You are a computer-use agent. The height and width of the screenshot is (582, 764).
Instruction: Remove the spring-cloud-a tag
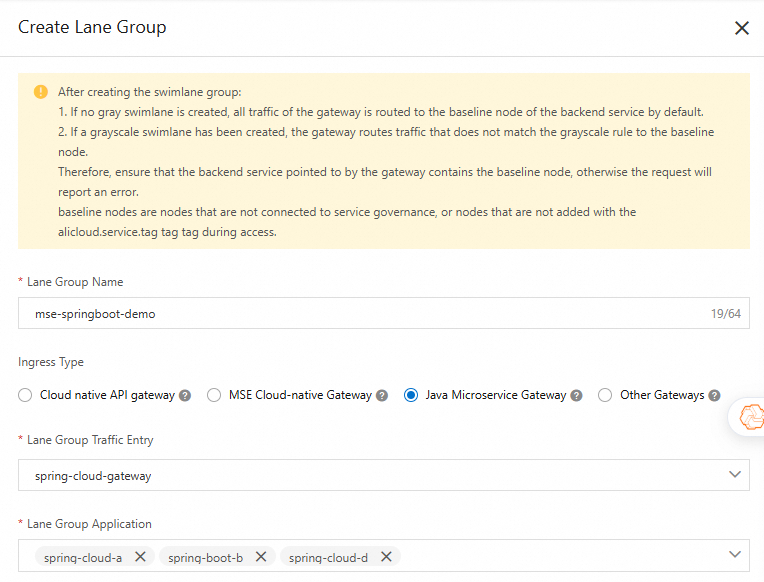pos(140,557)
